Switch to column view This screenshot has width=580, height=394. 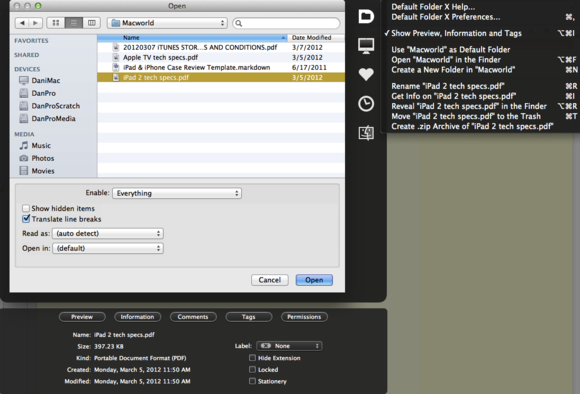[91, 23]
